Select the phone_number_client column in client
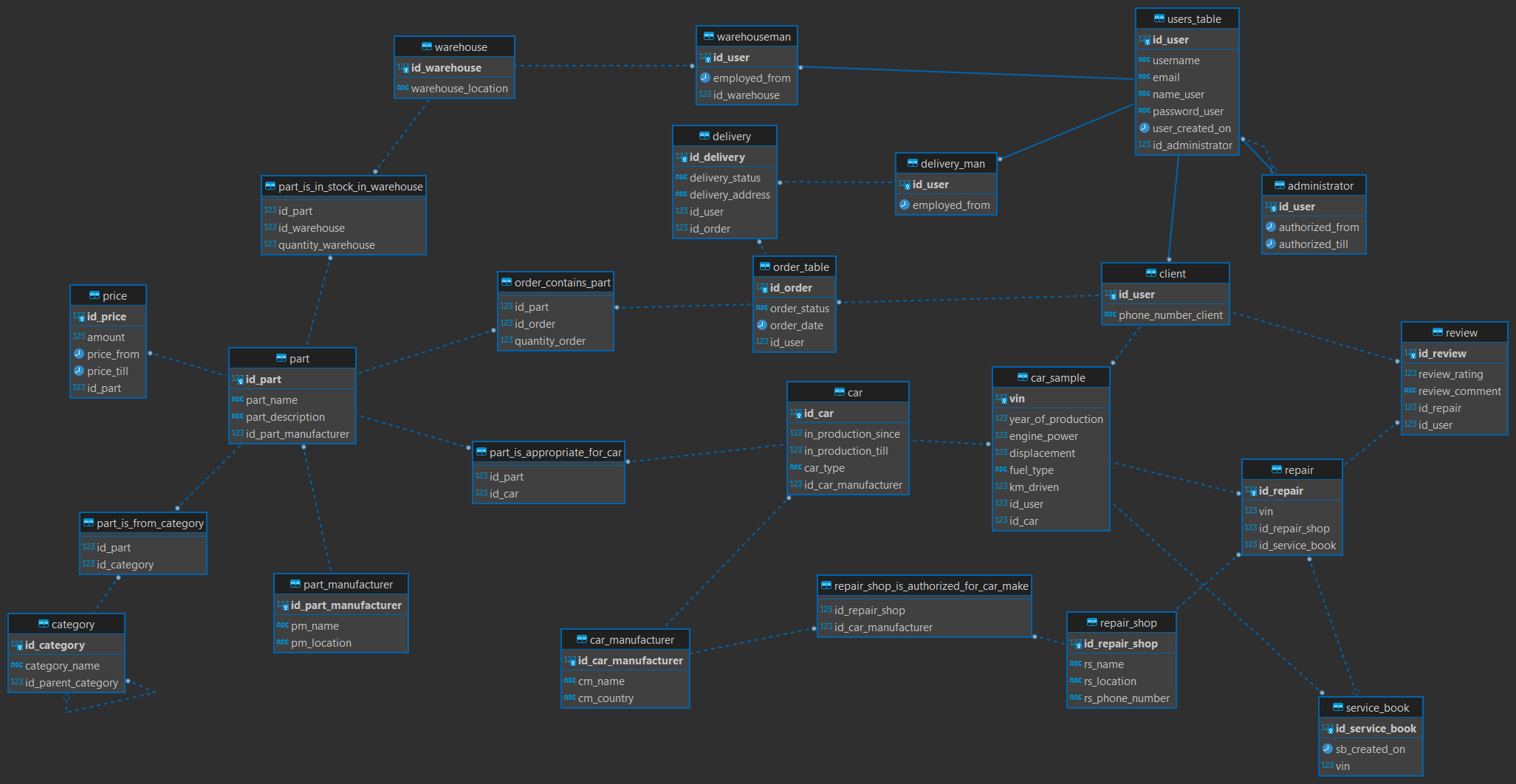 click(1170, 315)
